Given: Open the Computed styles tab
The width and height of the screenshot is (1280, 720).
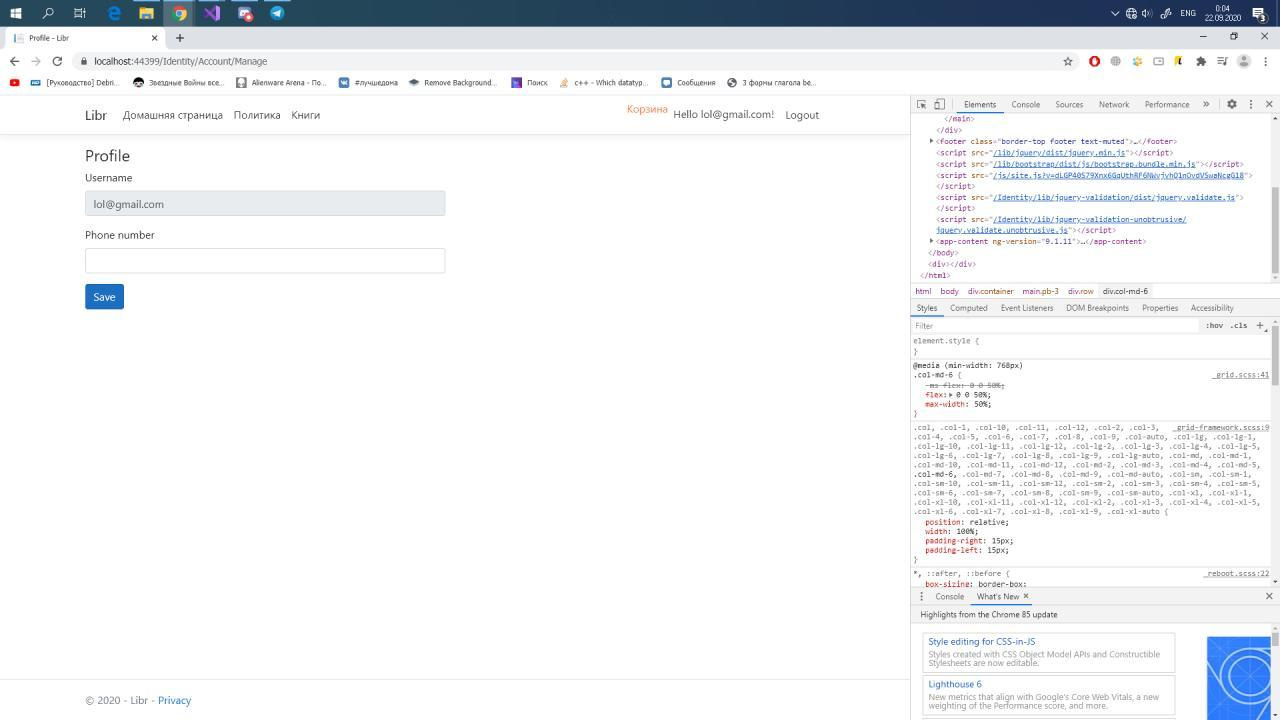Looking at the screenshot, I should point(968,308).
